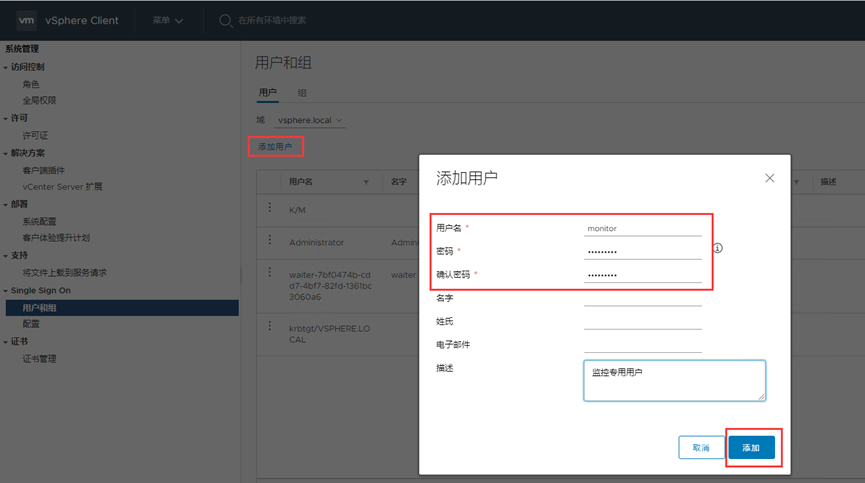Click the 描述 text area
Viewport: 865px width, 483px height.
[x=675, y=380]
